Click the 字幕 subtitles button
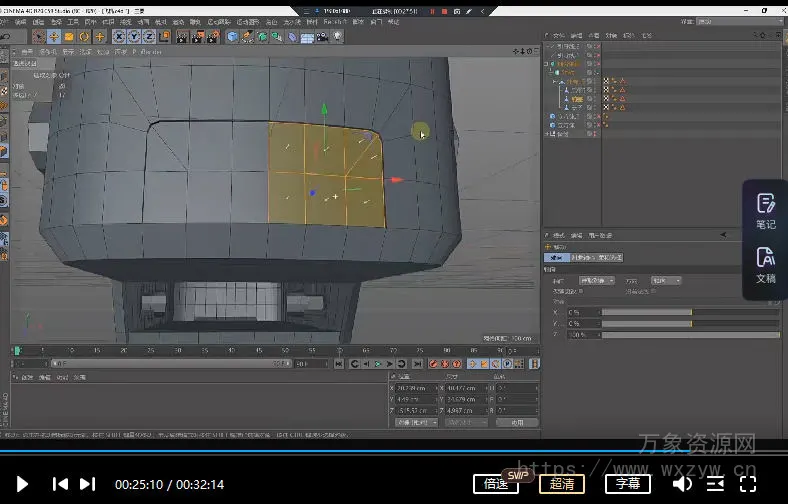Image resolution: width=788 pixels, height=504 pixels. [627, 484]
